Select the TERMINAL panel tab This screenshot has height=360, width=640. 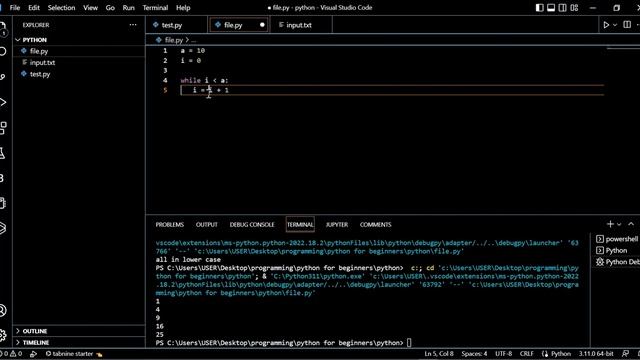click(300, 224)
